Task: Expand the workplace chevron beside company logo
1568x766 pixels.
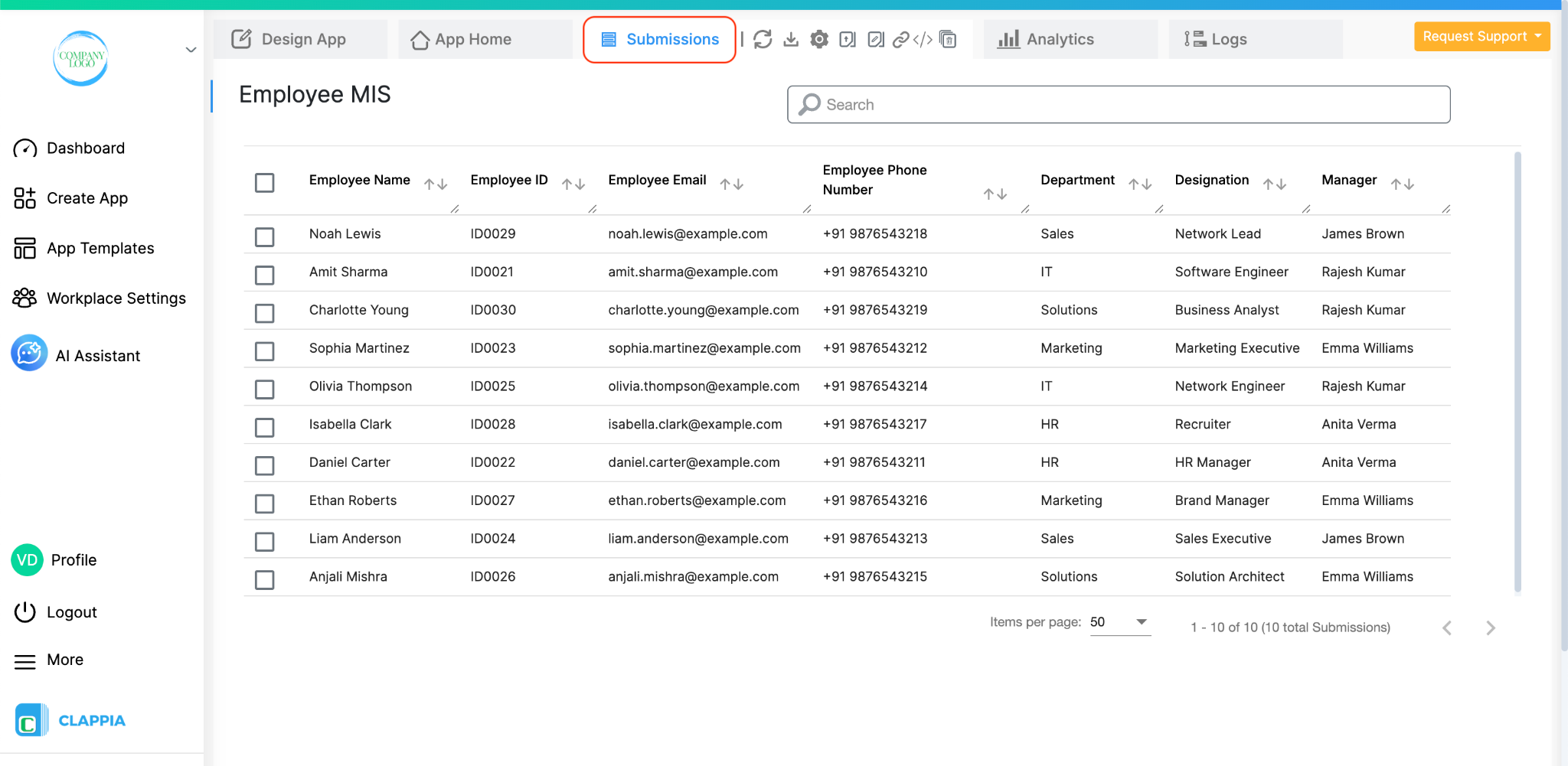Action: tap(191, 51)
